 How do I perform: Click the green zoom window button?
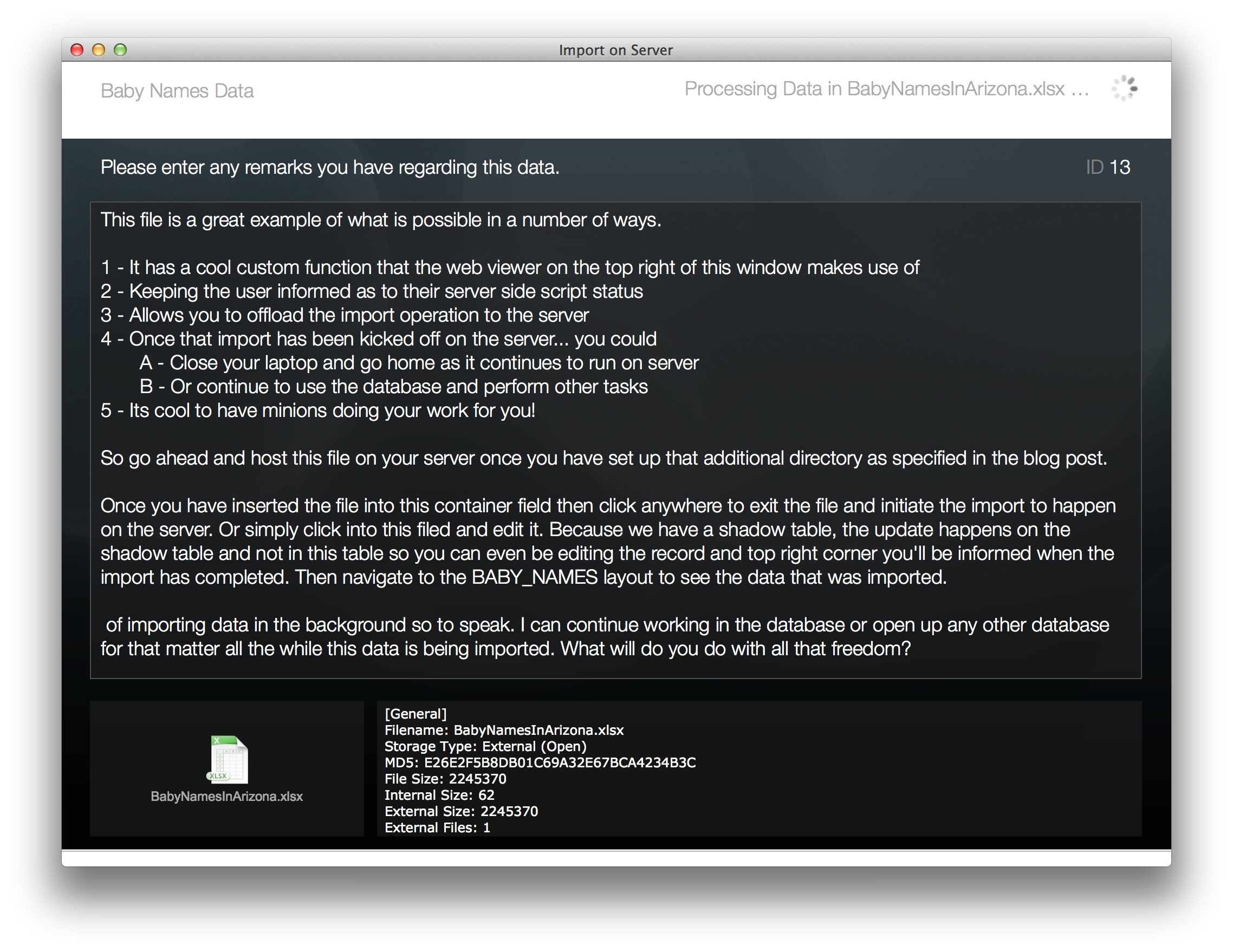120,50
